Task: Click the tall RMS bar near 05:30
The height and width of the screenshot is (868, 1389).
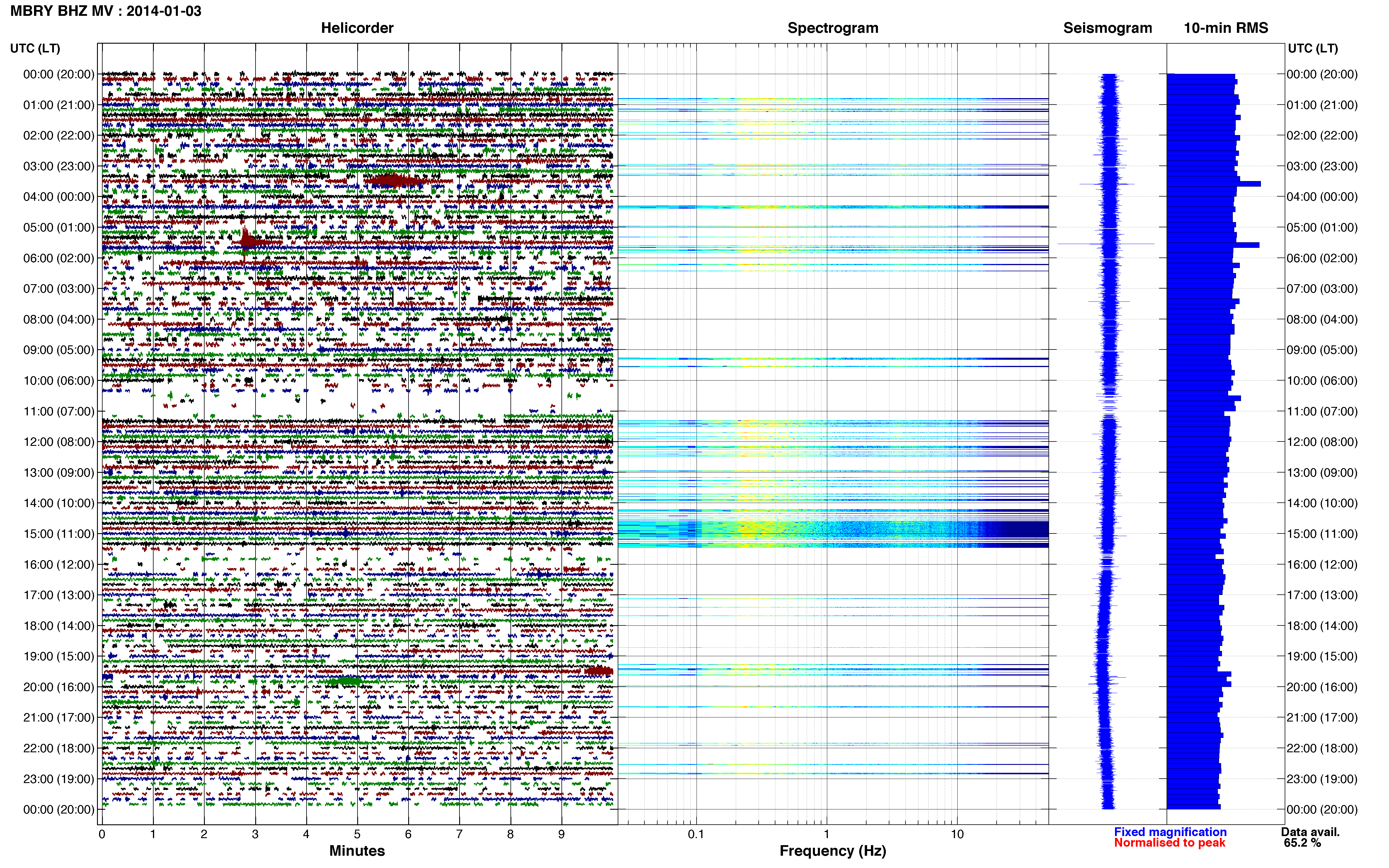Action: (x=1213, y=245)
